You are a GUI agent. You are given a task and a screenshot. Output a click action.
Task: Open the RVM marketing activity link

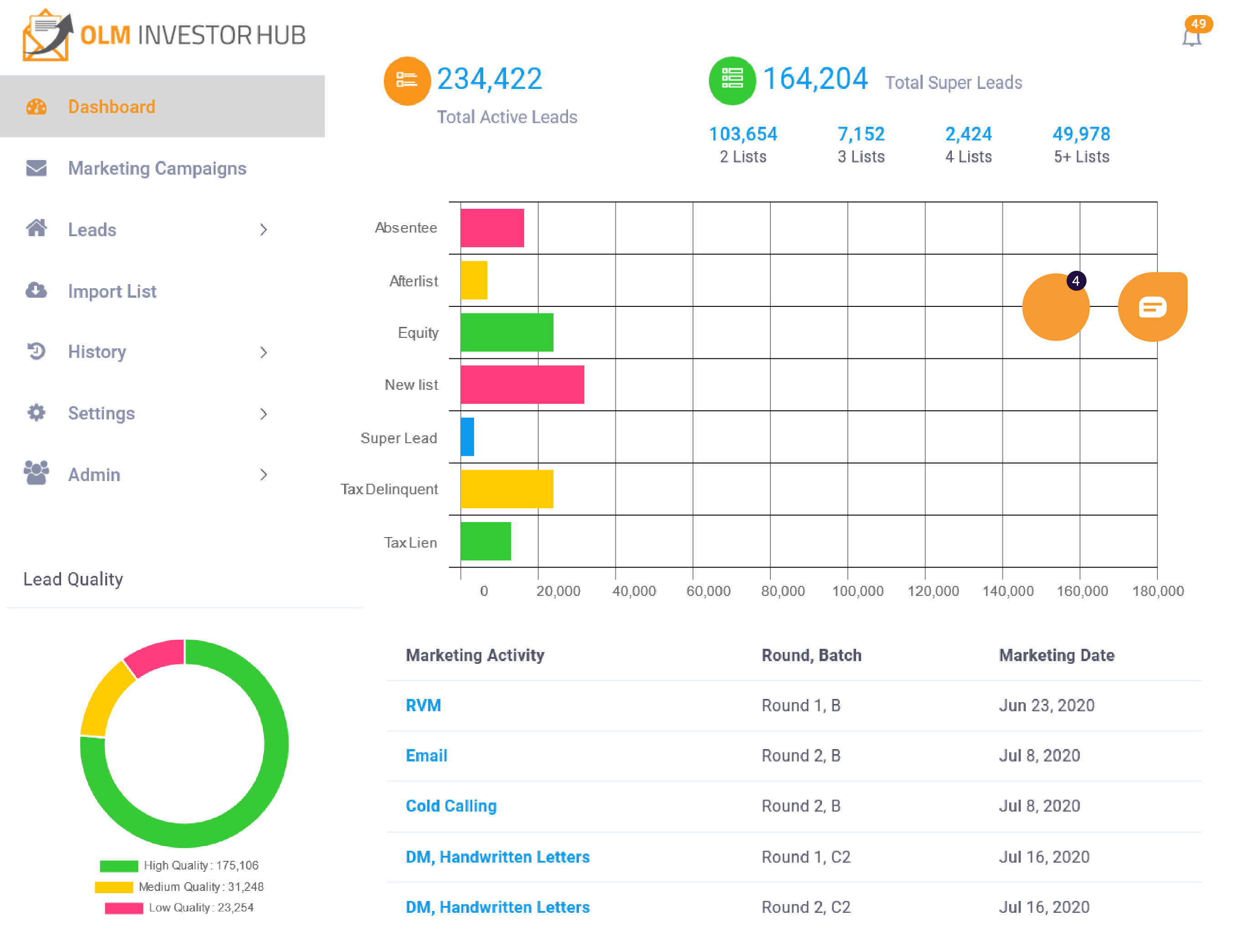pyautogui.click(x=423, y=705)
